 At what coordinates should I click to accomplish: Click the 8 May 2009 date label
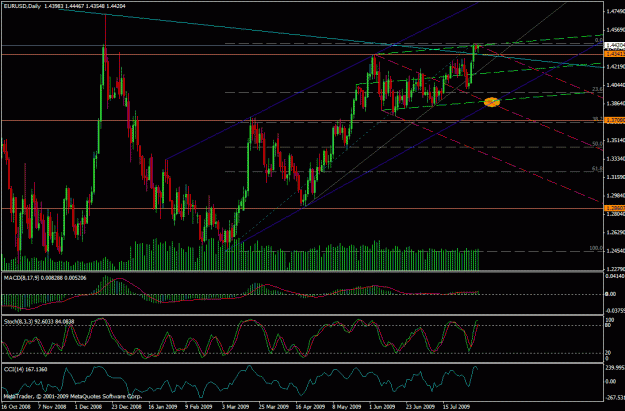point(346,407)
